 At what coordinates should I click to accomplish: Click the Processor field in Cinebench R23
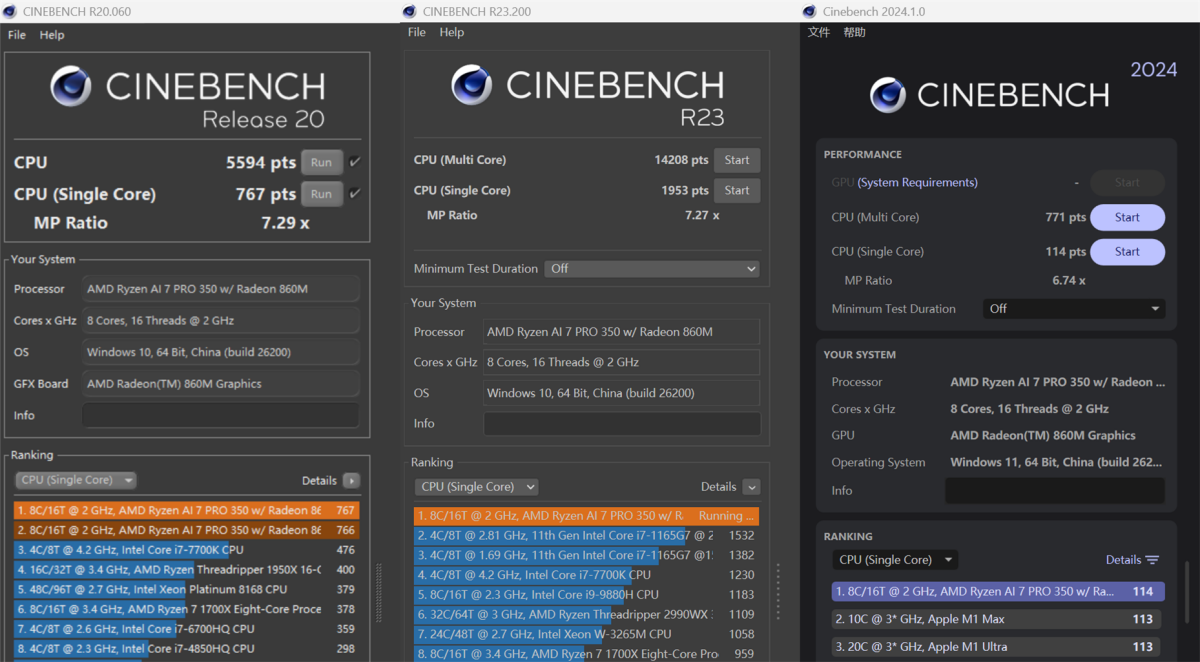pos(622,332)
